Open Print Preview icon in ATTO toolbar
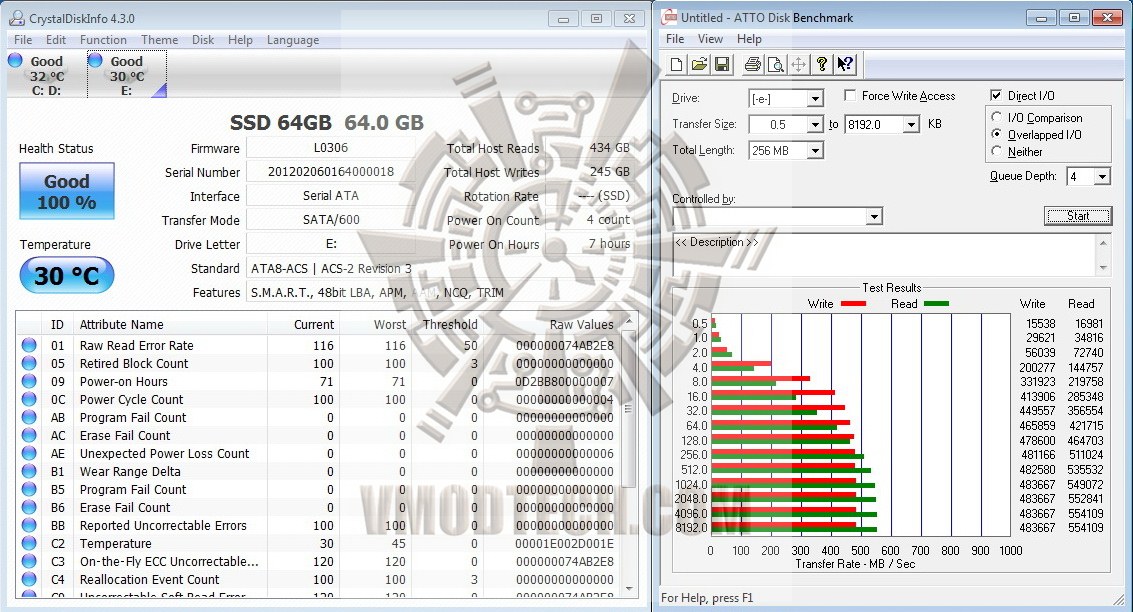Image resolution: width=1133 pixels, height=612 pixels. (775, 64)
